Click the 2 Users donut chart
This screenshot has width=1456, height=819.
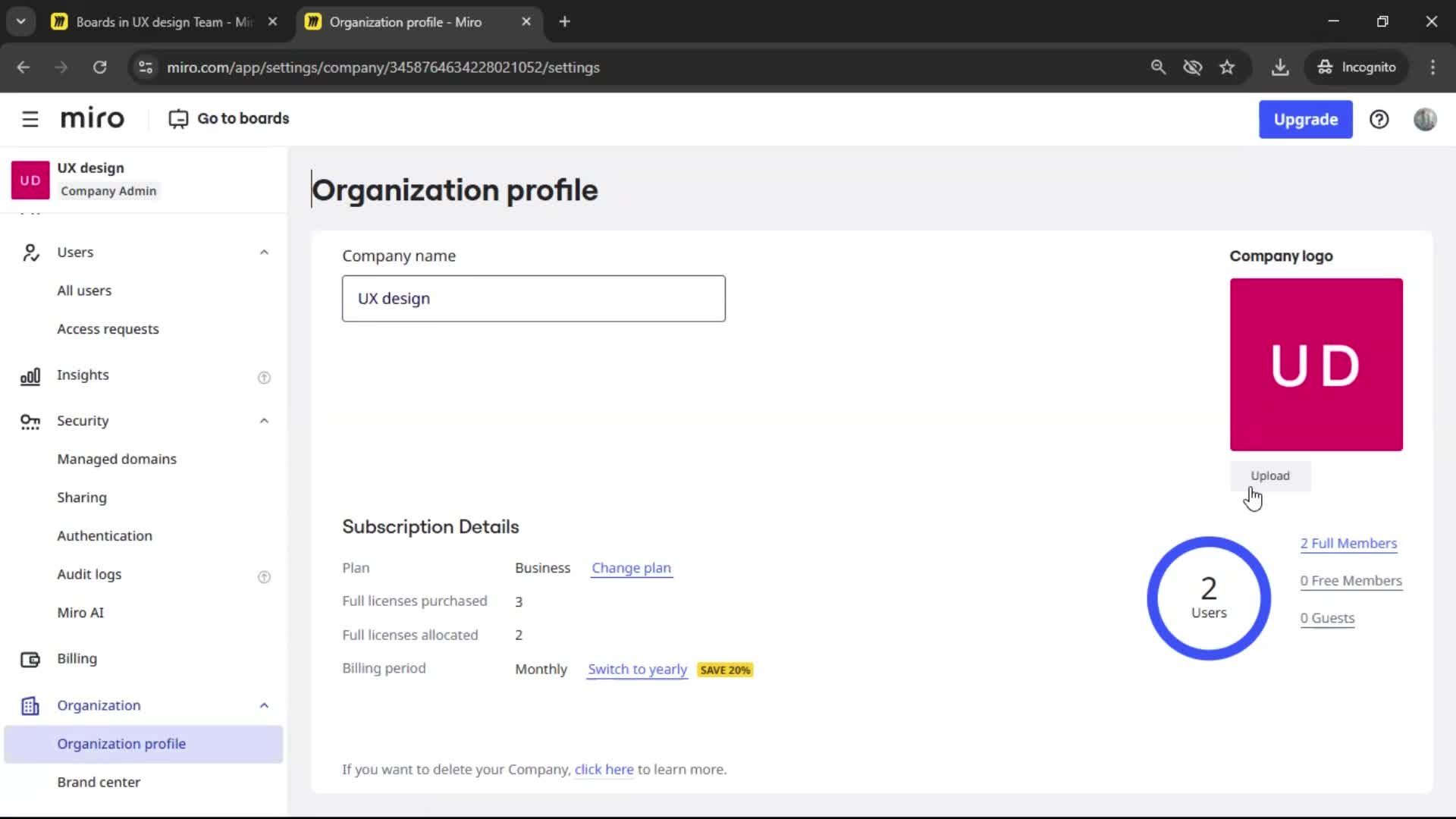click(x=1209, y=598)
